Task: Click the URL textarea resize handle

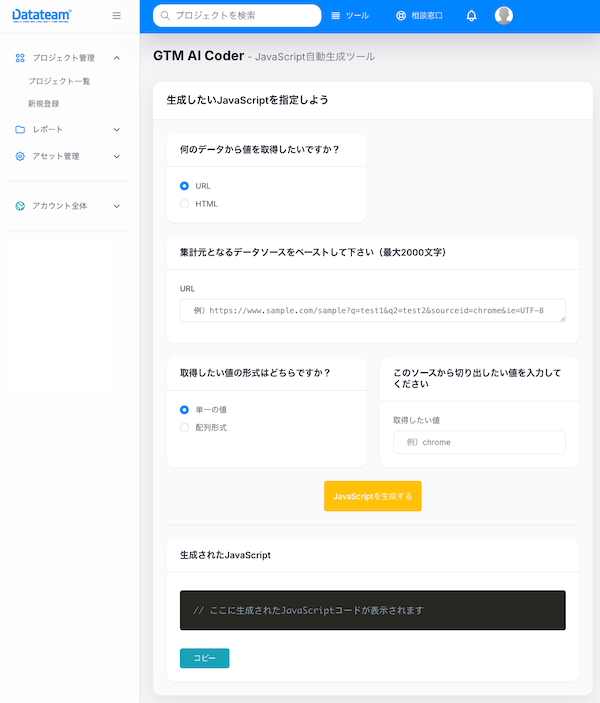Action: coord(562,319)
